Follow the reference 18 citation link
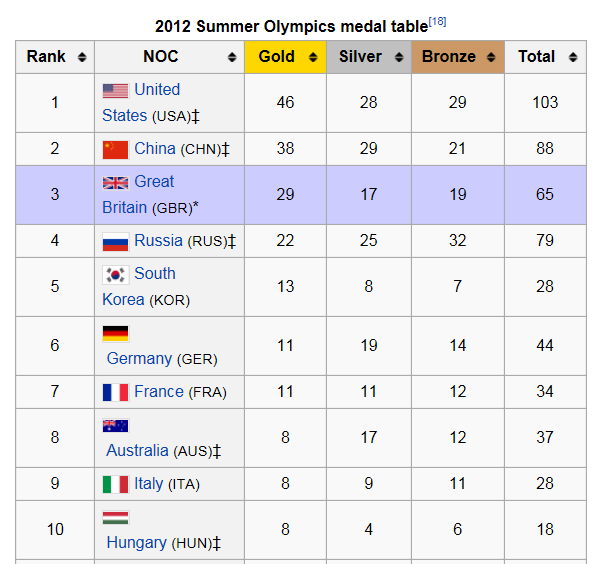This screenshot has width=596, height=564. (x=437, y=22)
